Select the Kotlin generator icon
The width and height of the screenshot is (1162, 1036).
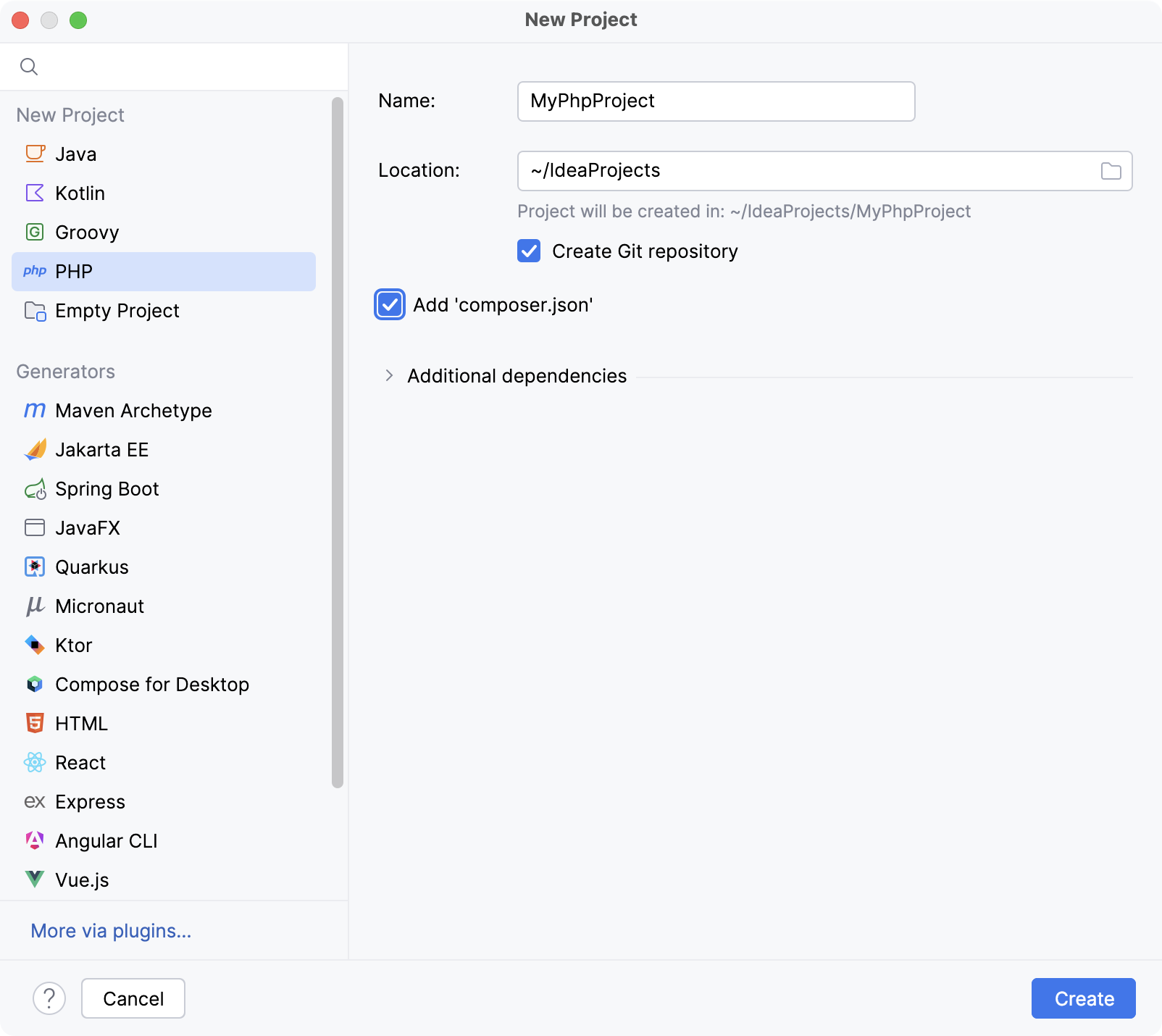[x=34, y=193]
